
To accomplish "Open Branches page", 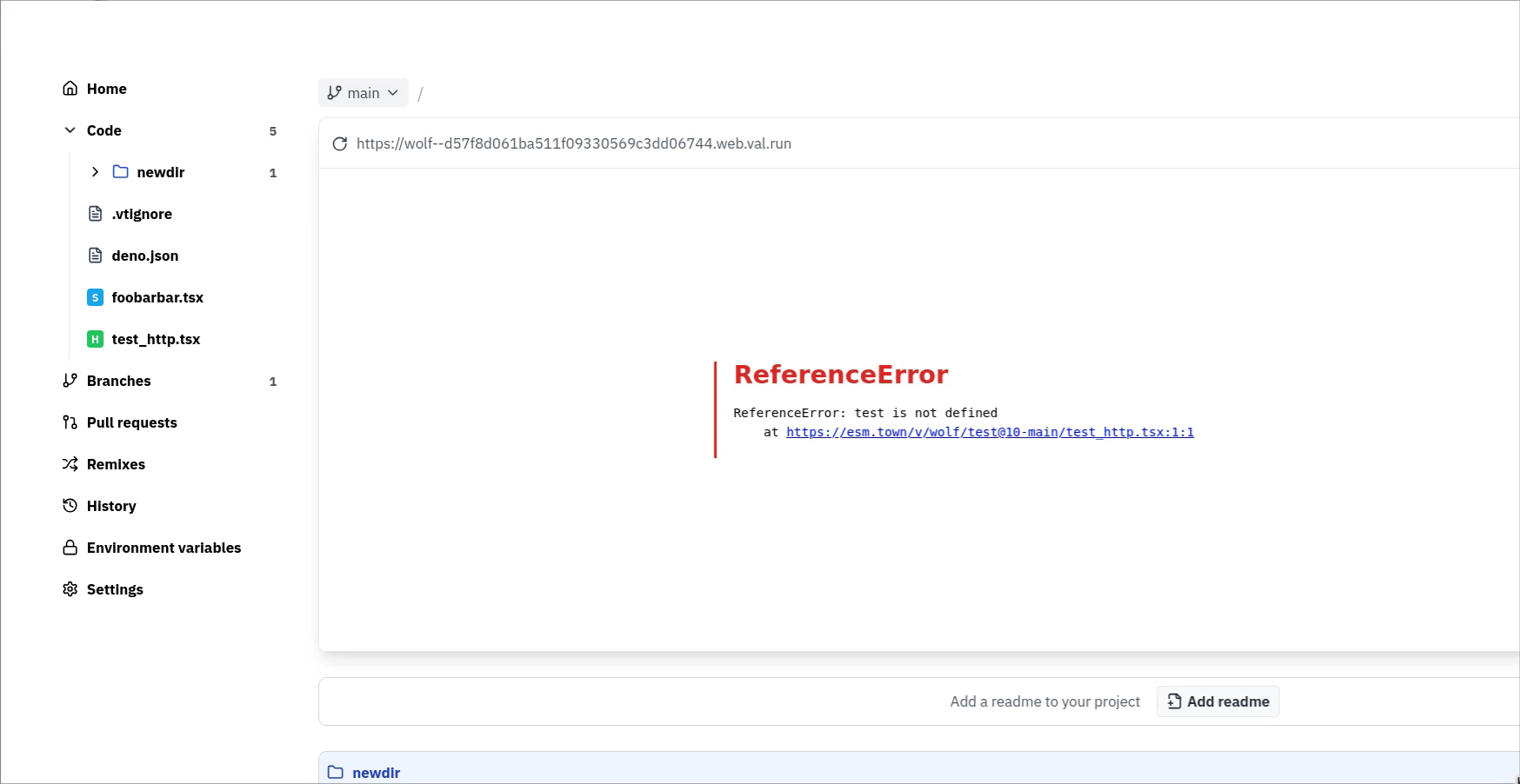I will pos(119,381).
